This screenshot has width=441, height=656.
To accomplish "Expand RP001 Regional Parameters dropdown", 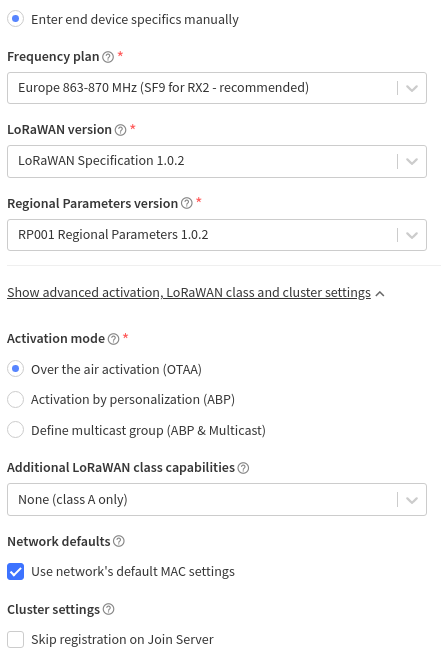I will click(x=217, y=235).
